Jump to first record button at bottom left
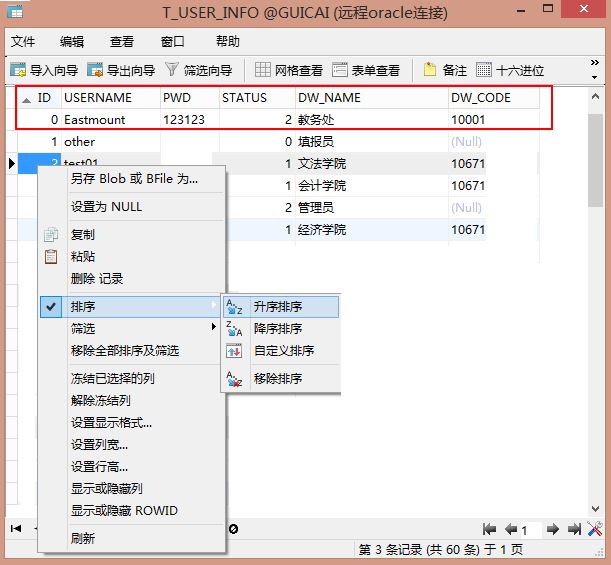The image size is (611, 565). coord(16,528)
